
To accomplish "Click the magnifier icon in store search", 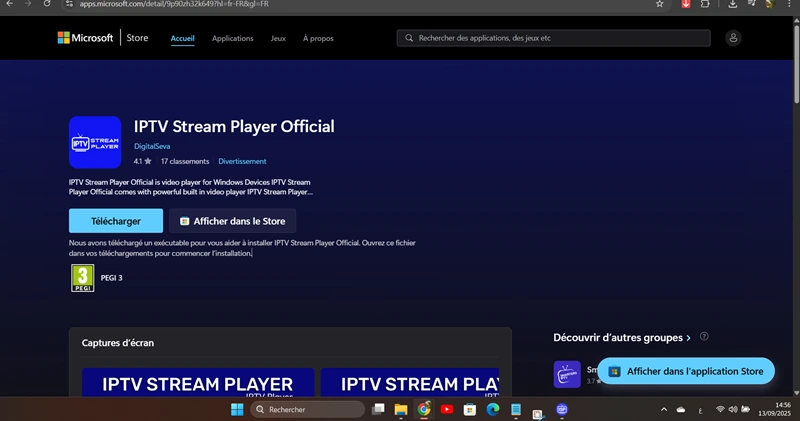I will click(x=409, y=38).
